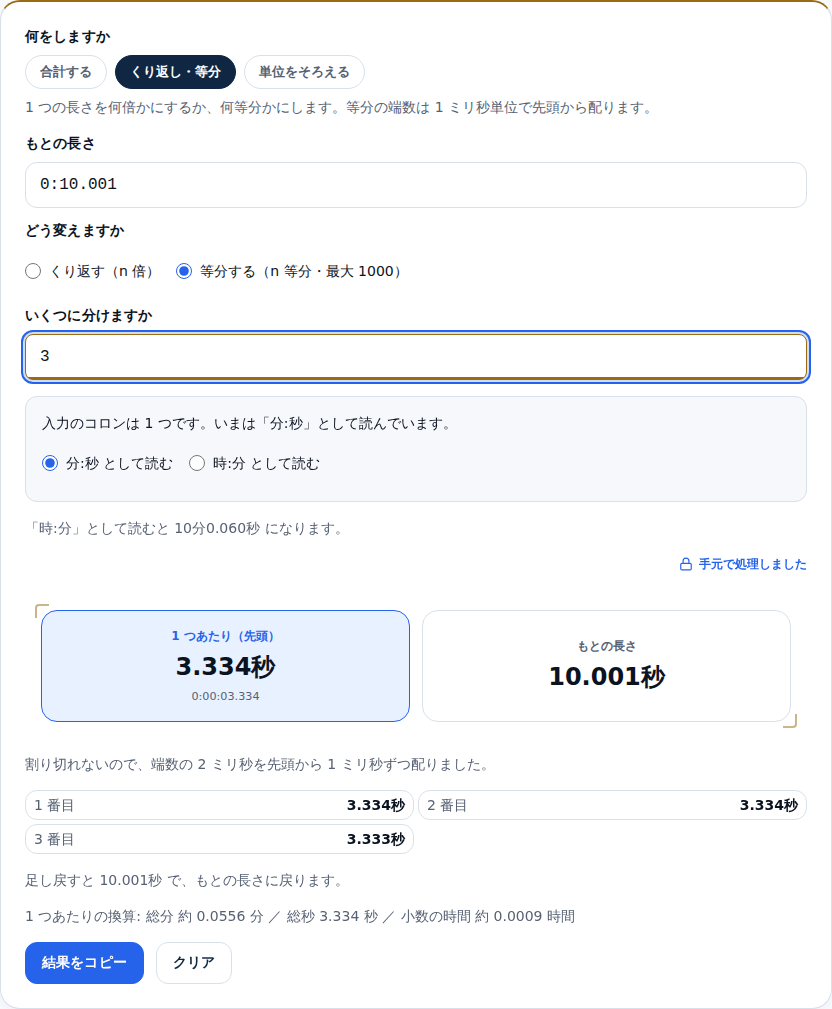Screen dimensions: 832x1009
Task: Click the 入力のコロンは 1 つです notice text
Action: (248, 424)
